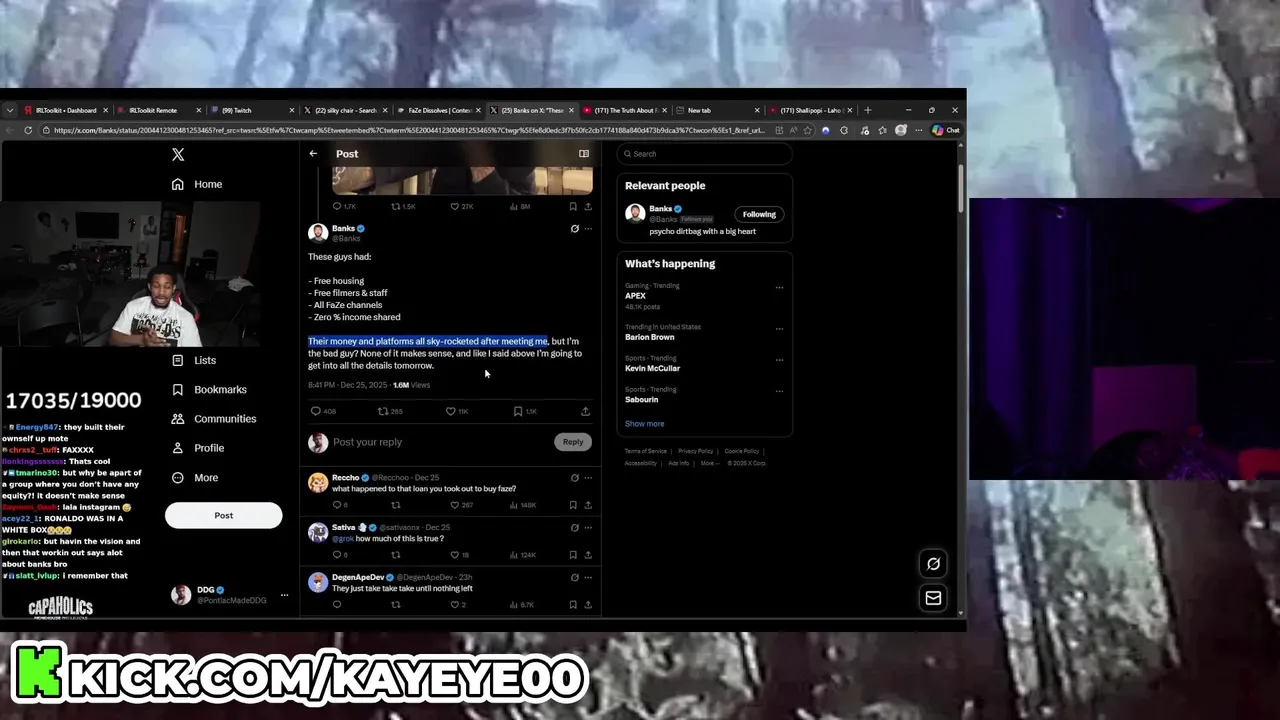
Task: Click the white Post button in the sidebar
Action: 223,516
